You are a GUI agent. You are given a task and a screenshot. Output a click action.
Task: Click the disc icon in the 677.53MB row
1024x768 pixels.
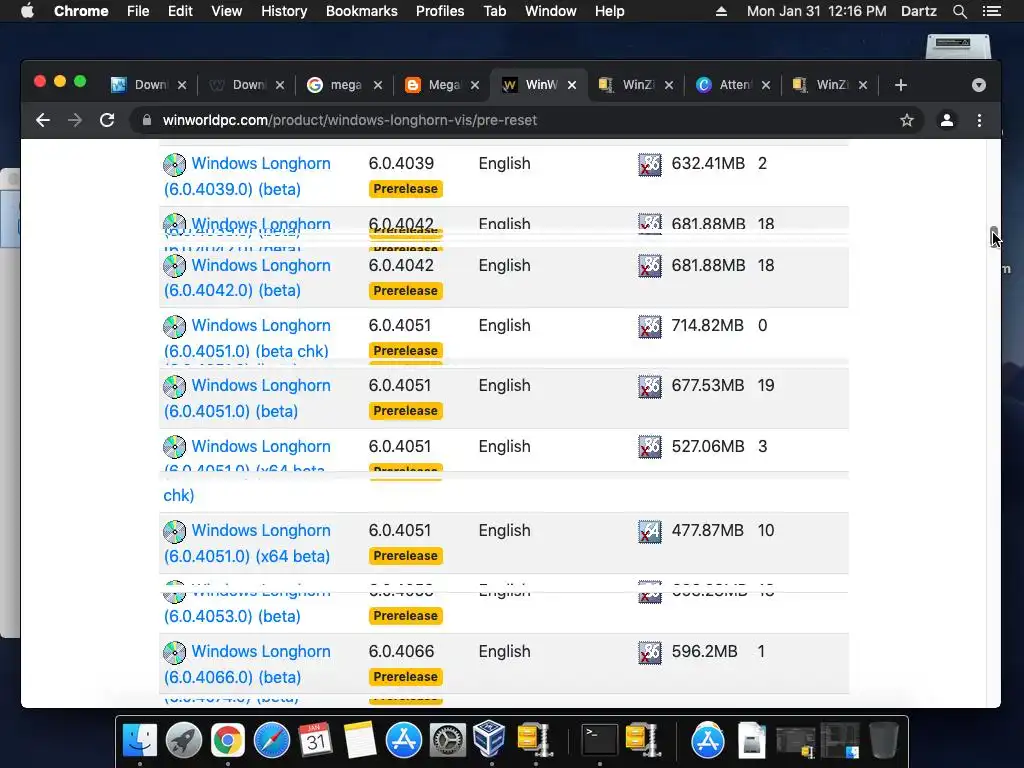[174, 387]
